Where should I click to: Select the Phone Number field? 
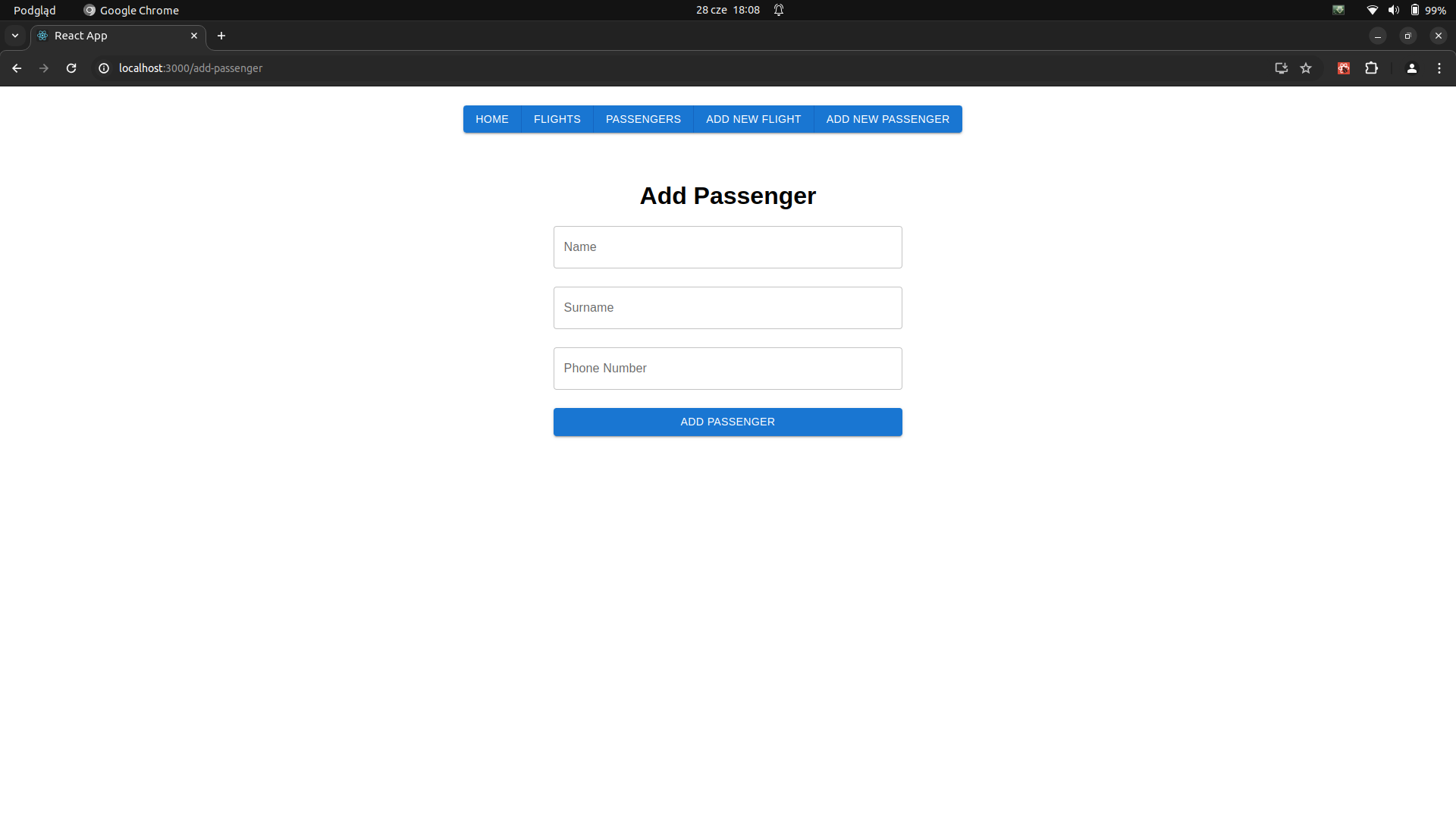click(727, 369)
